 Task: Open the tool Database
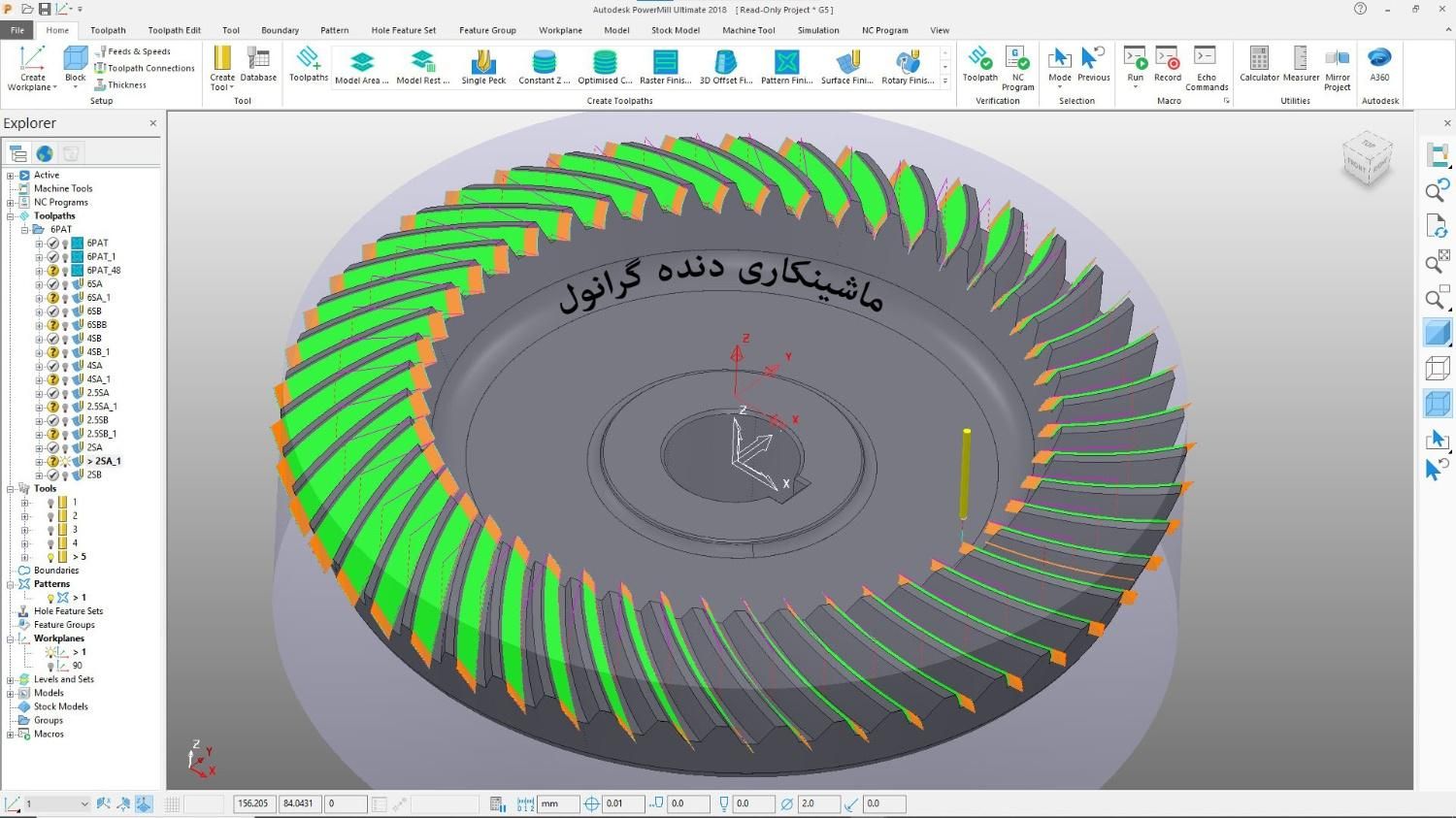coord(258,64)
